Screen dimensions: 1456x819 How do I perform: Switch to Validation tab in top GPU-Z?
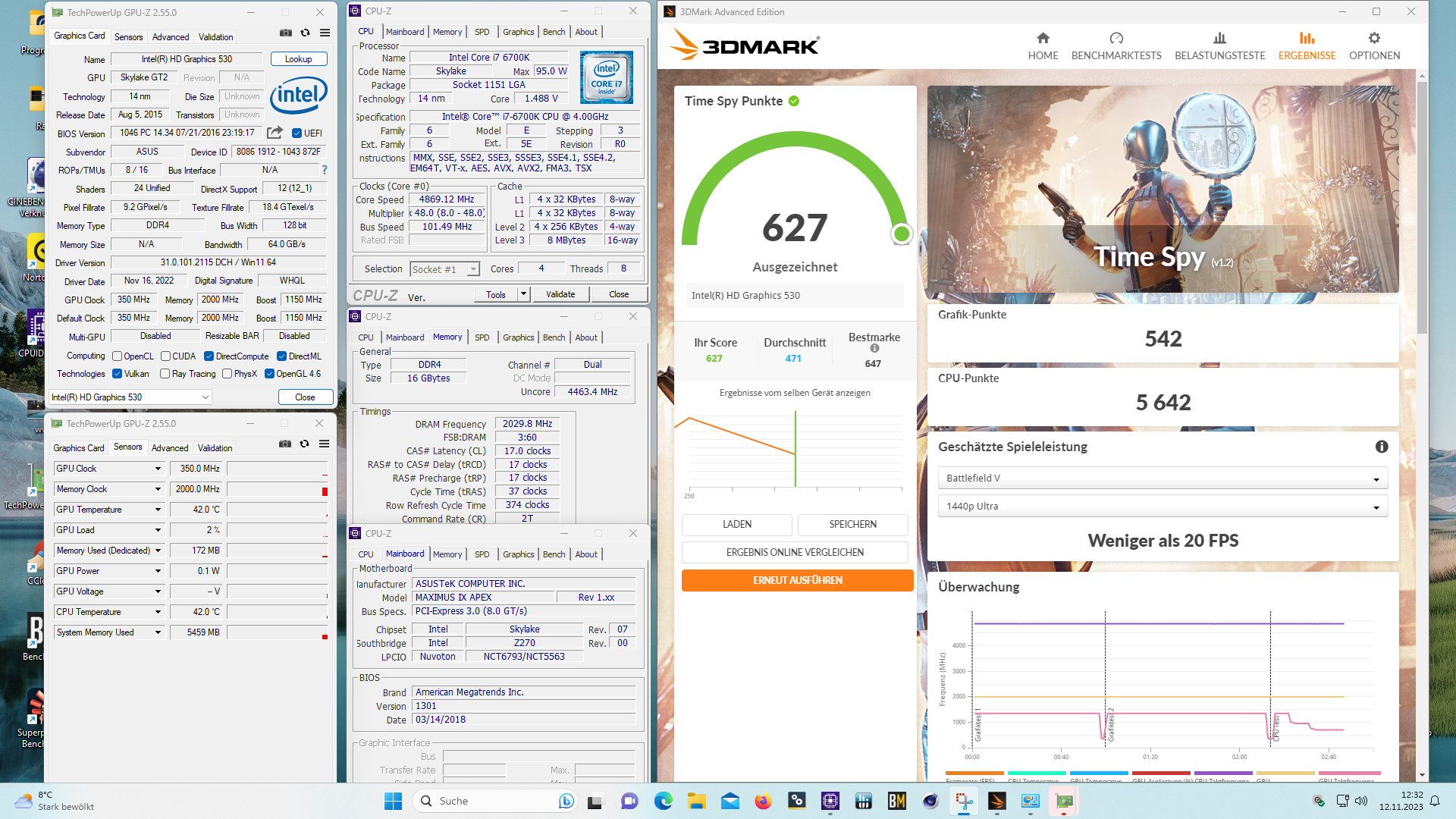point(215,37)
